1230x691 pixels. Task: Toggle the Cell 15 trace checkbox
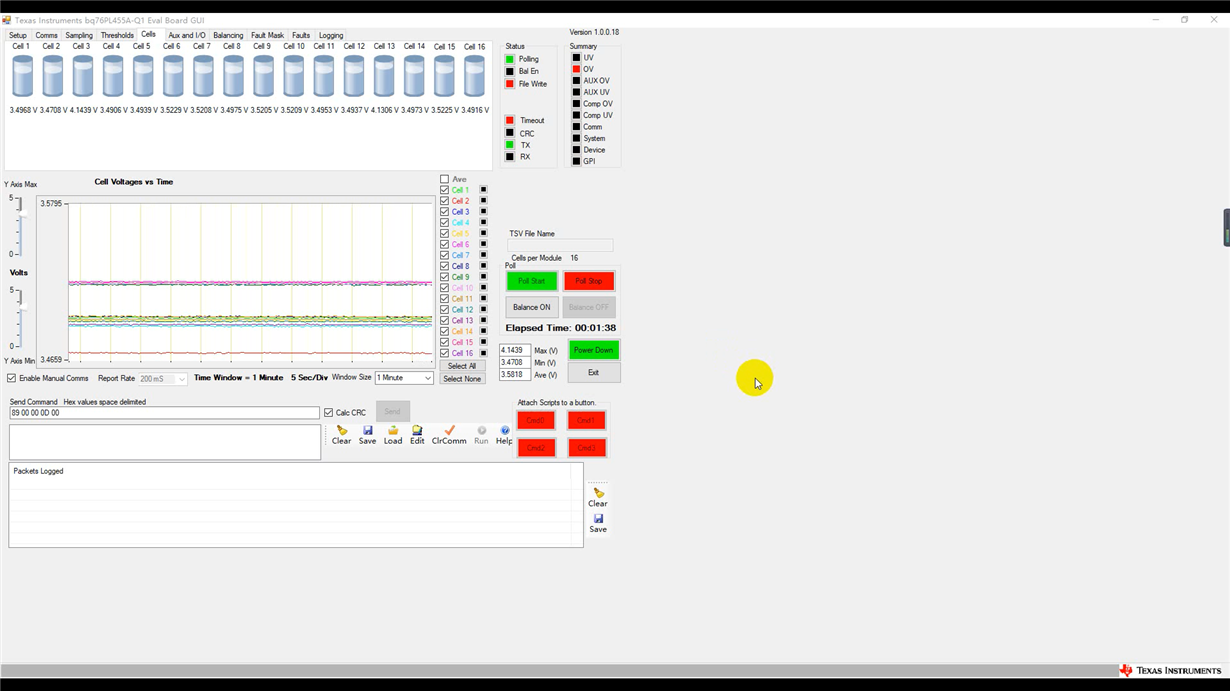pos(445,342)
